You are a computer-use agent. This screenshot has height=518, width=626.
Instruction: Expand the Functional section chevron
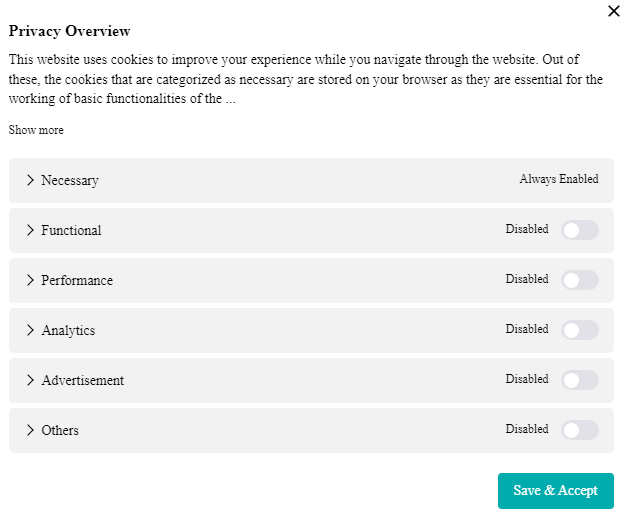(x=30, y=230)
